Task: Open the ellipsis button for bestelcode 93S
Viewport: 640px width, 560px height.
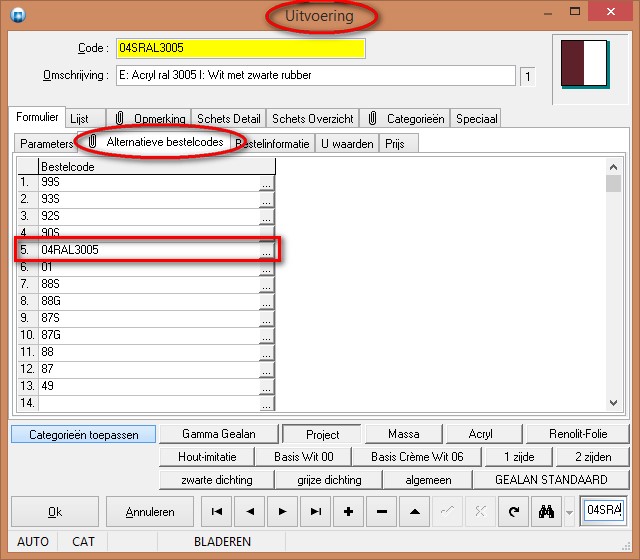Action: 267,201
